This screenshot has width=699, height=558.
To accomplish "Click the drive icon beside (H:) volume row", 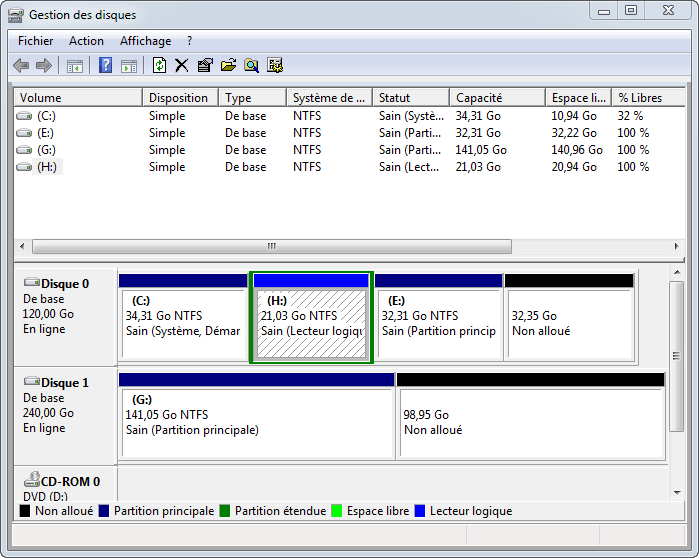I will pyautogui.click(x=24, y=167).
